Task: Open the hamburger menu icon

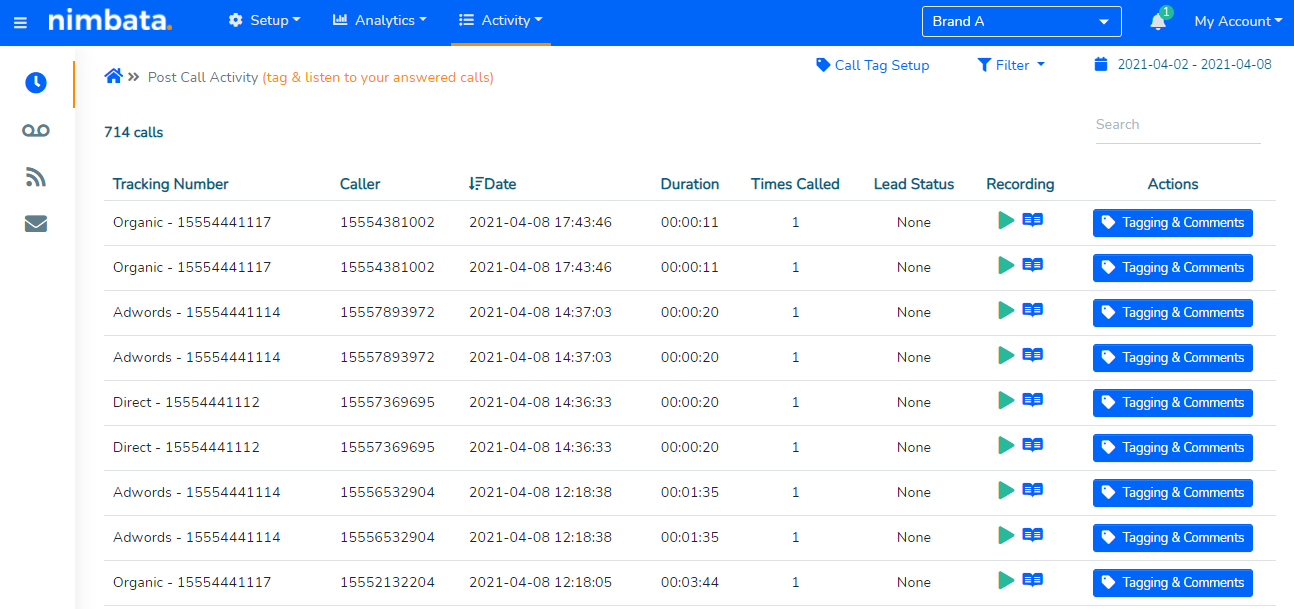Action: tap(20, 22)
